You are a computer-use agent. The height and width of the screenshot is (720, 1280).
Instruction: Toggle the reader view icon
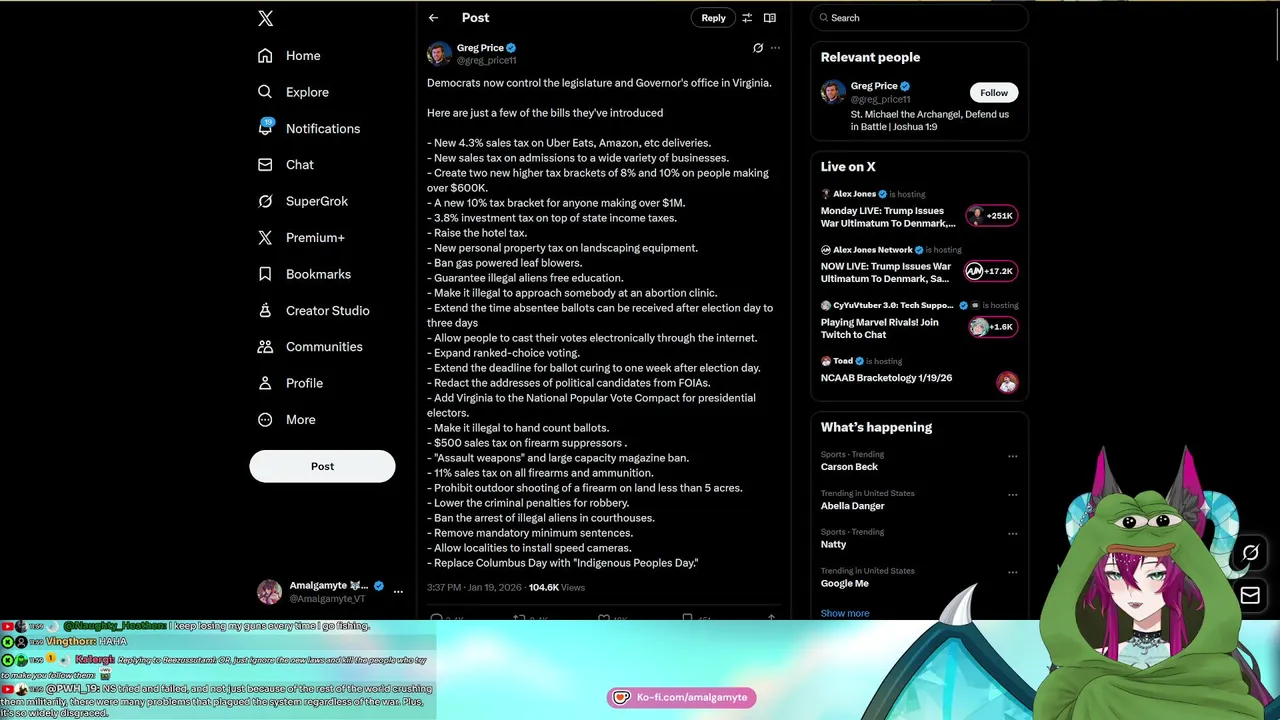point(770,18)
